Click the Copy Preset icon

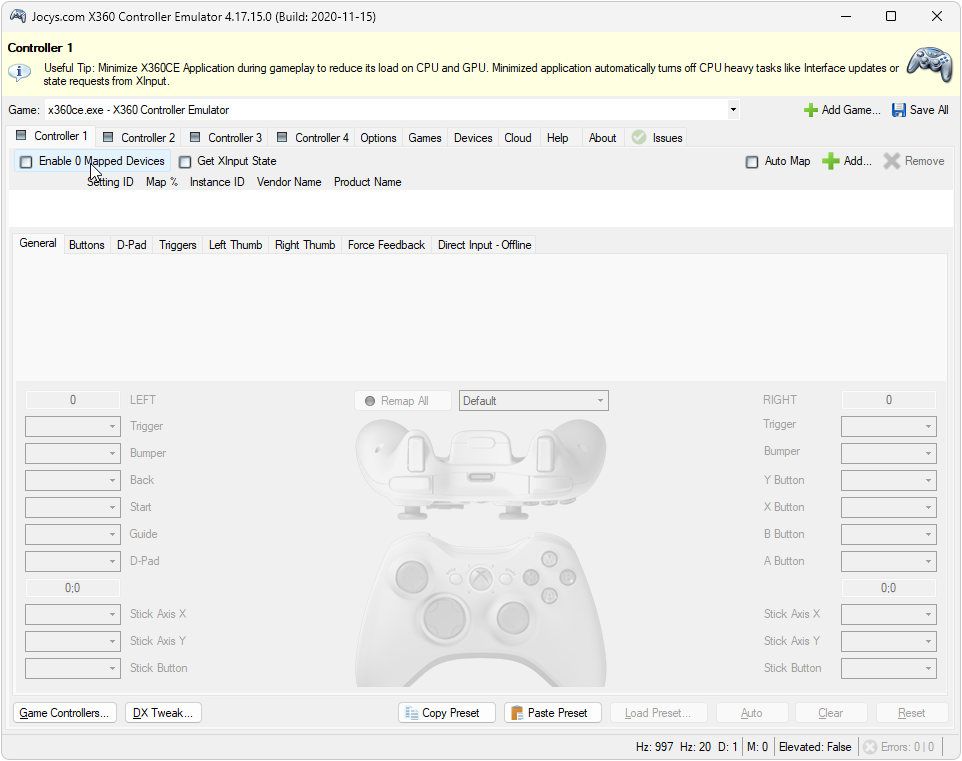tap(412, 713)
